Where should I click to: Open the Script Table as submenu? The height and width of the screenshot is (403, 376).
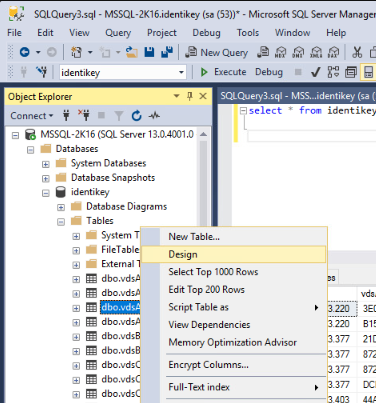pyautogui.click(x=234, y=307)
